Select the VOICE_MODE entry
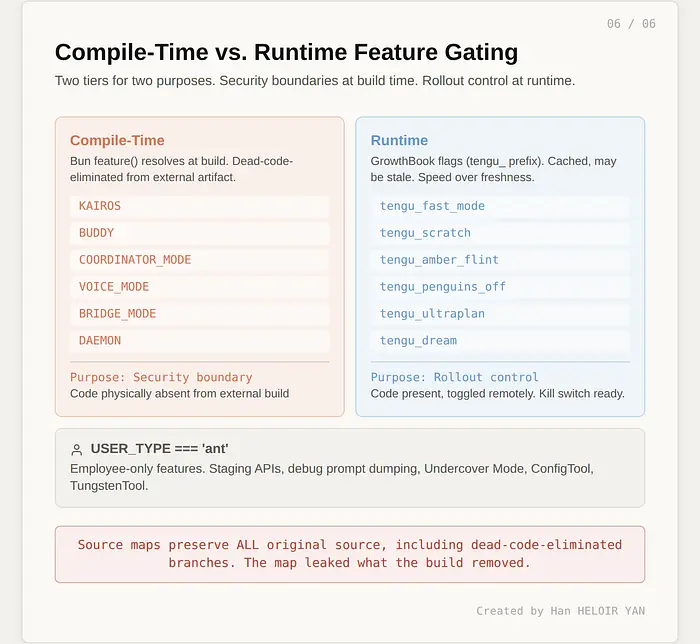 [x=199, y=287]
